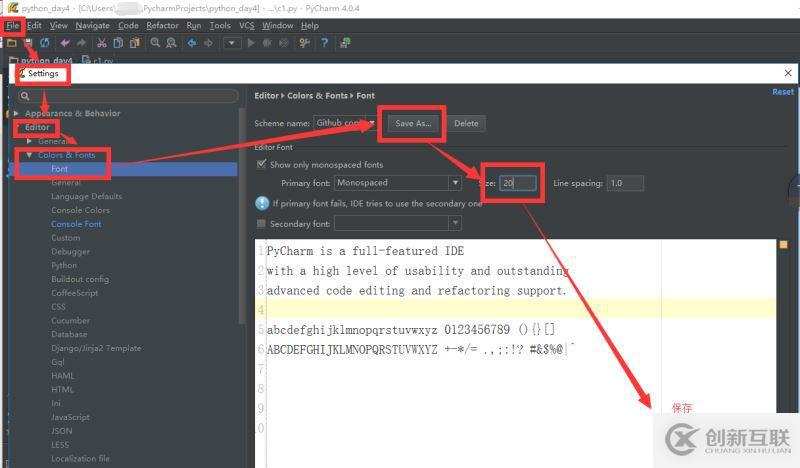Screen dimensions: 800x468
Task: Select CoffeeScript color settings item
Action: [x=74, y=293]
